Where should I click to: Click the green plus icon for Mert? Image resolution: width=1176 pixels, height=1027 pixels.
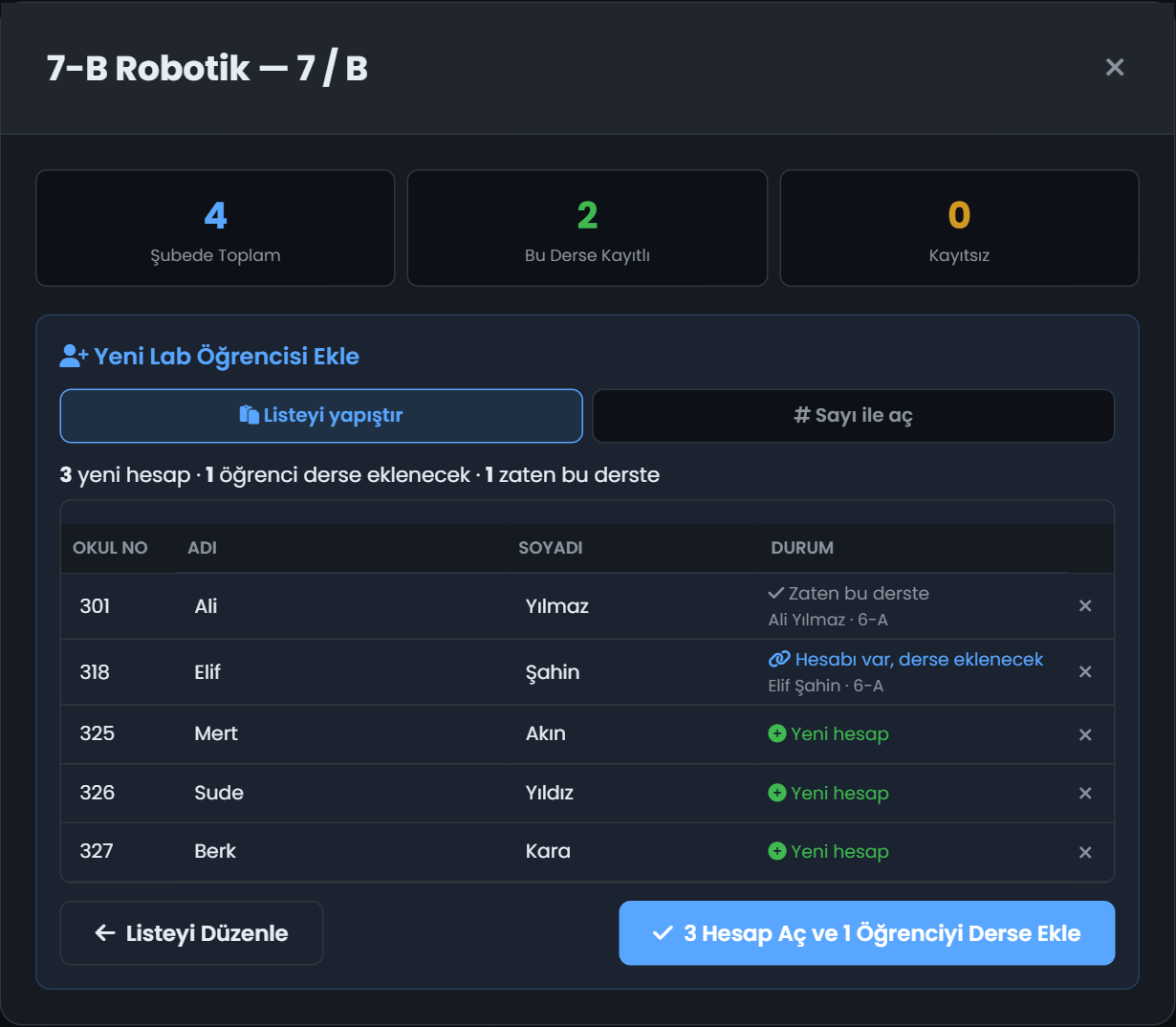777,733
